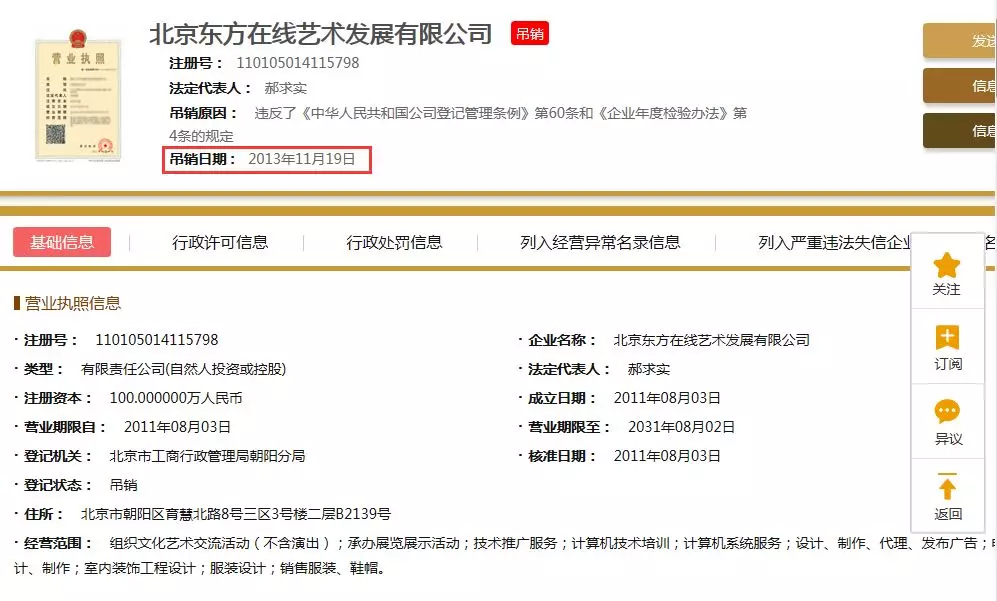Open the 列入严重违法失信企业 tab
The image size is (997, 601).
pos(834,242)
